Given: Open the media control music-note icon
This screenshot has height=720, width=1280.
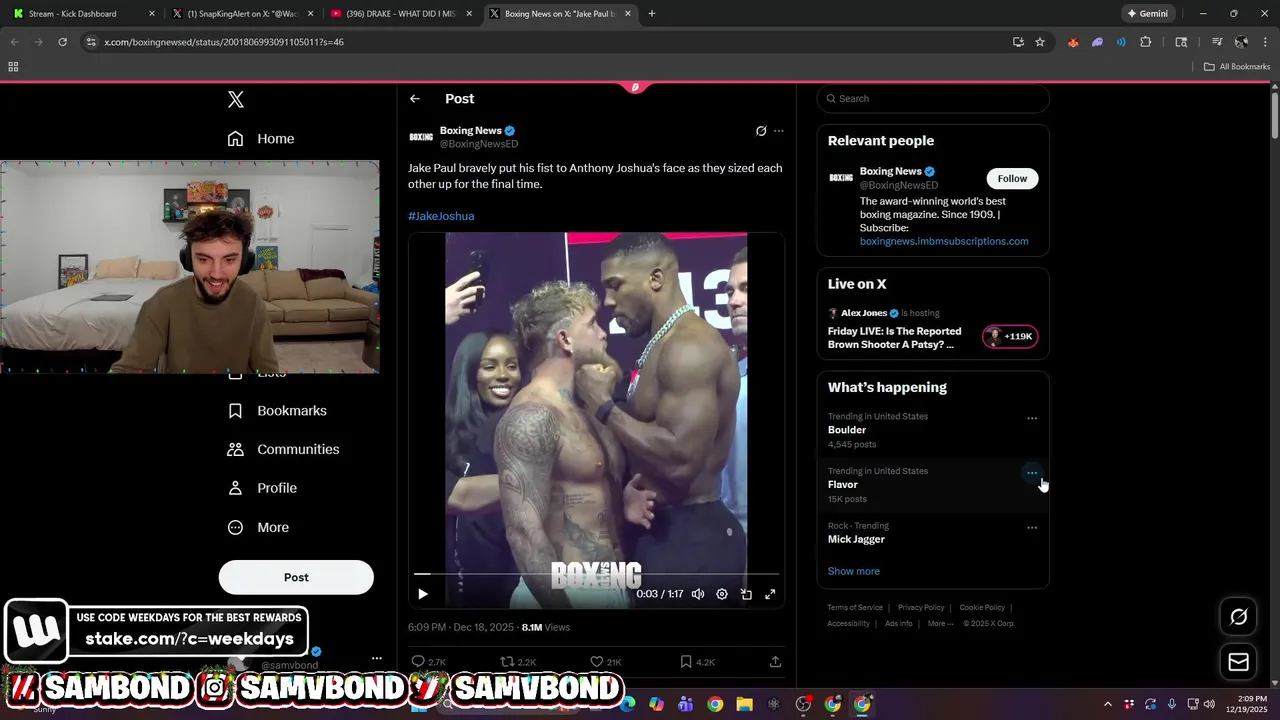Looking at the screenshot, I should [x=1217, y=42].
